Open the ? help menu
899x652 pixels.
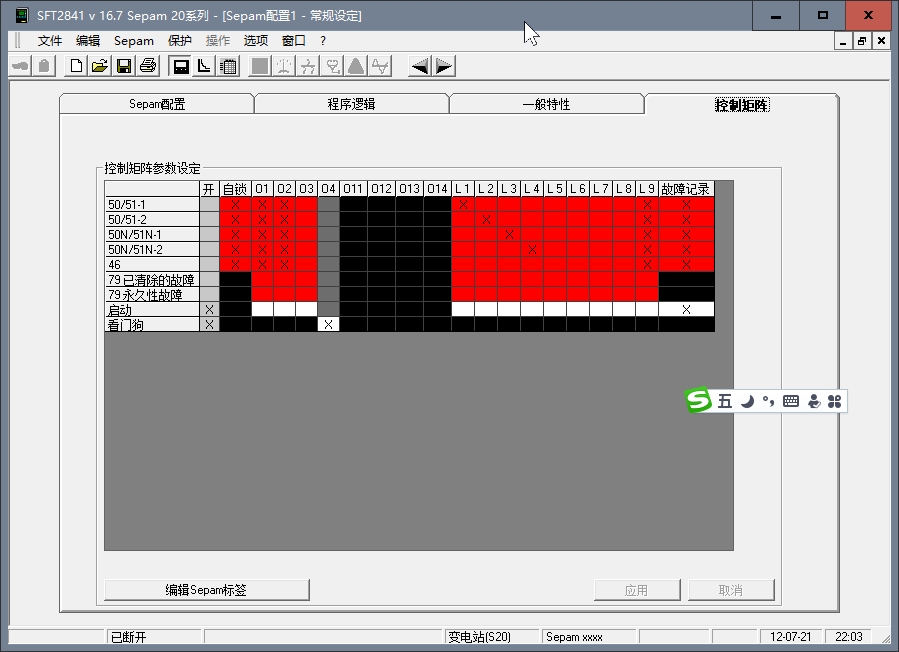point(323,41)
